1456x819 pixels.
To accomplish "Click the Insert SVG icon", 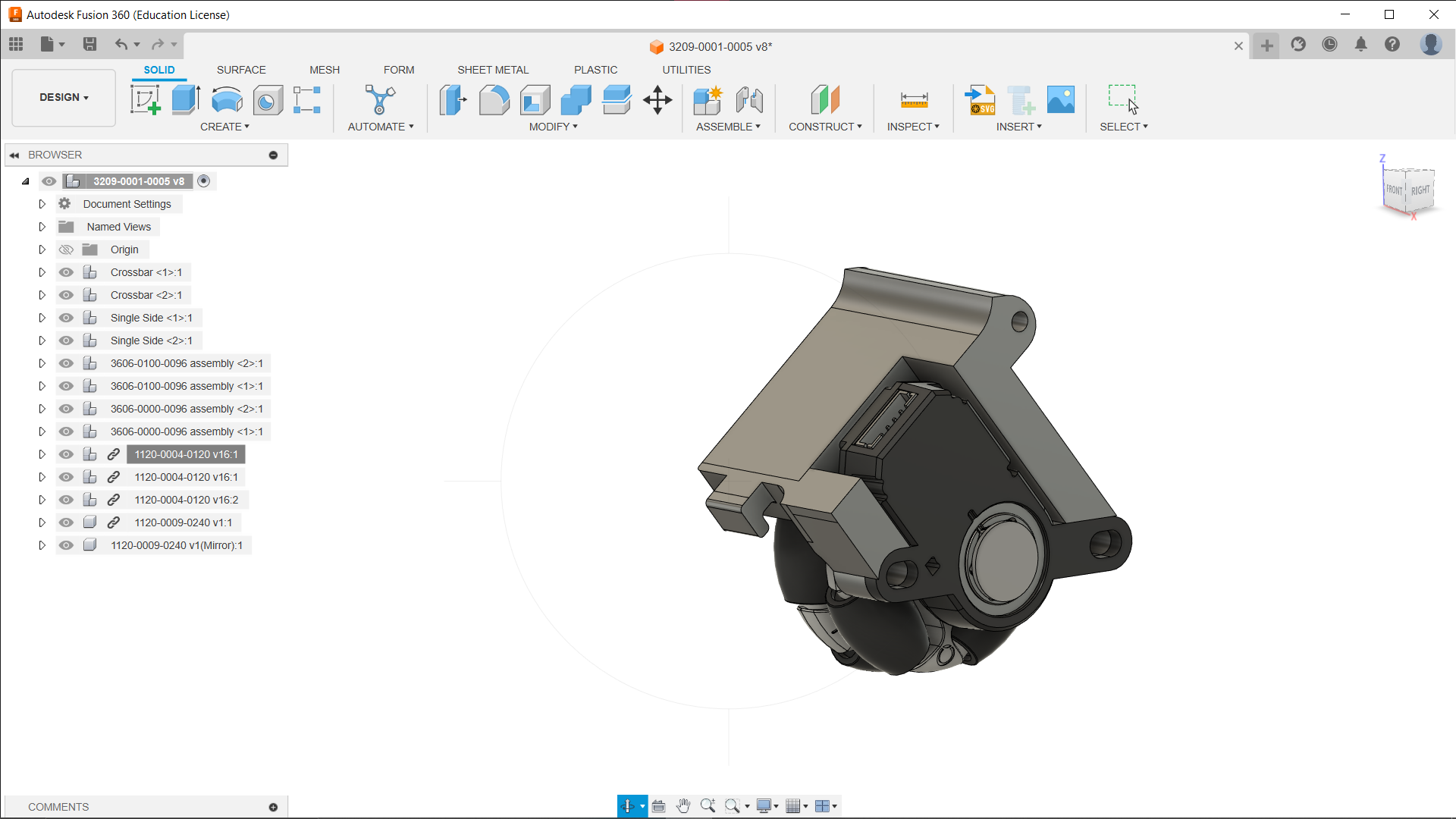I will tap(980, 99).
